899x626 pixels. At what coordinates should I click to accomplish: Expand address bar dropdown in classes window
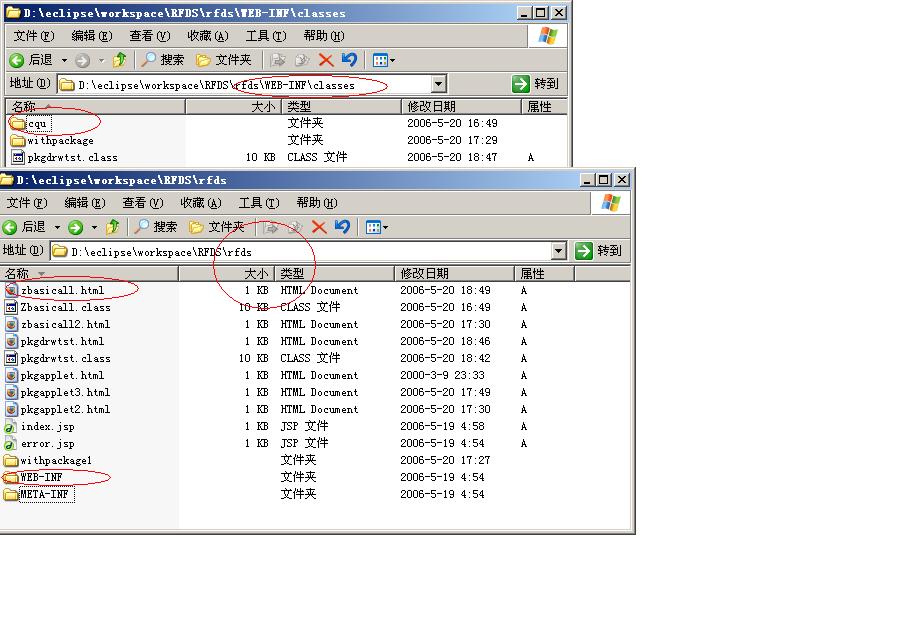439,84
